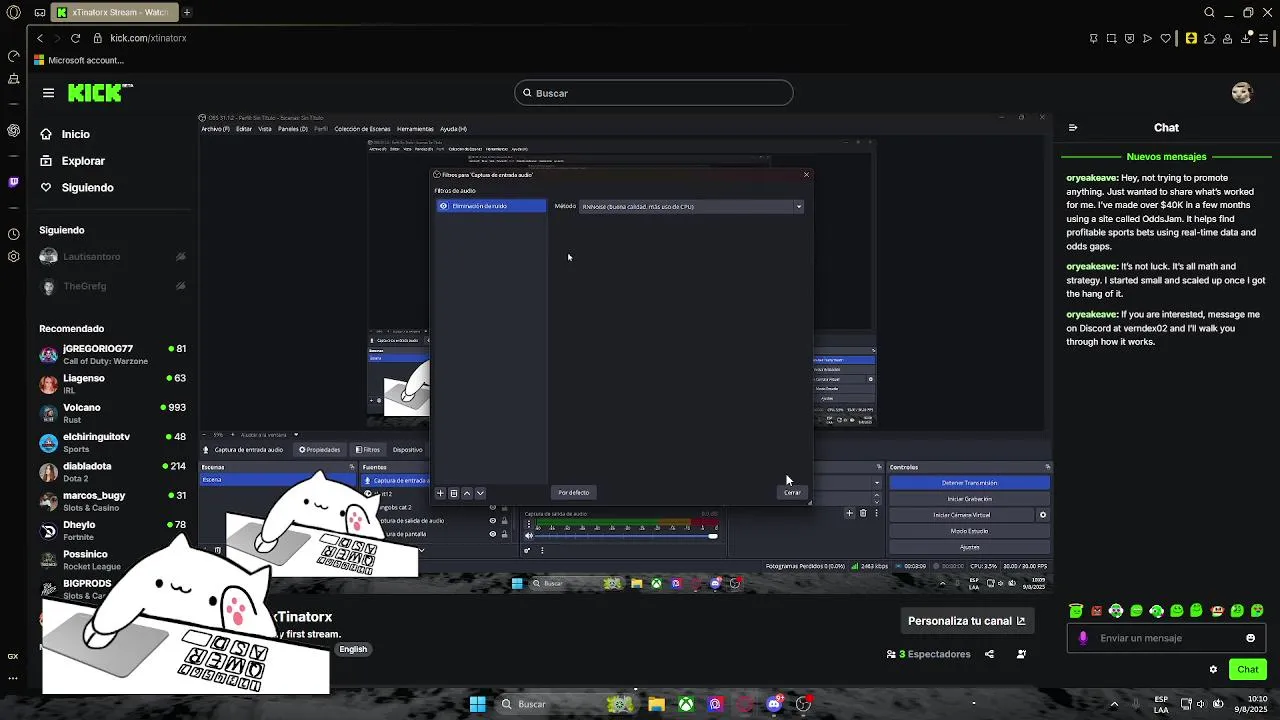Click Detener Transmisión in OBS
This screenshot has height=720, width=1280.
(x=969, y=483)
